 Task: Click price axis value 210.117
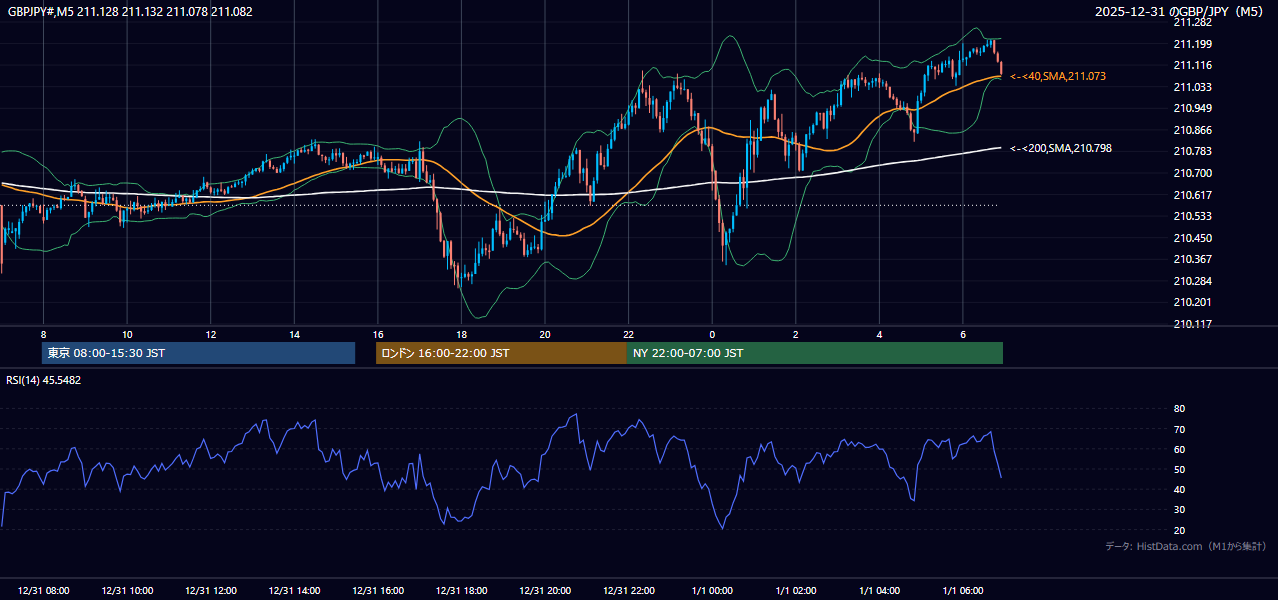pyautogui.click(x=1192, y=324)
